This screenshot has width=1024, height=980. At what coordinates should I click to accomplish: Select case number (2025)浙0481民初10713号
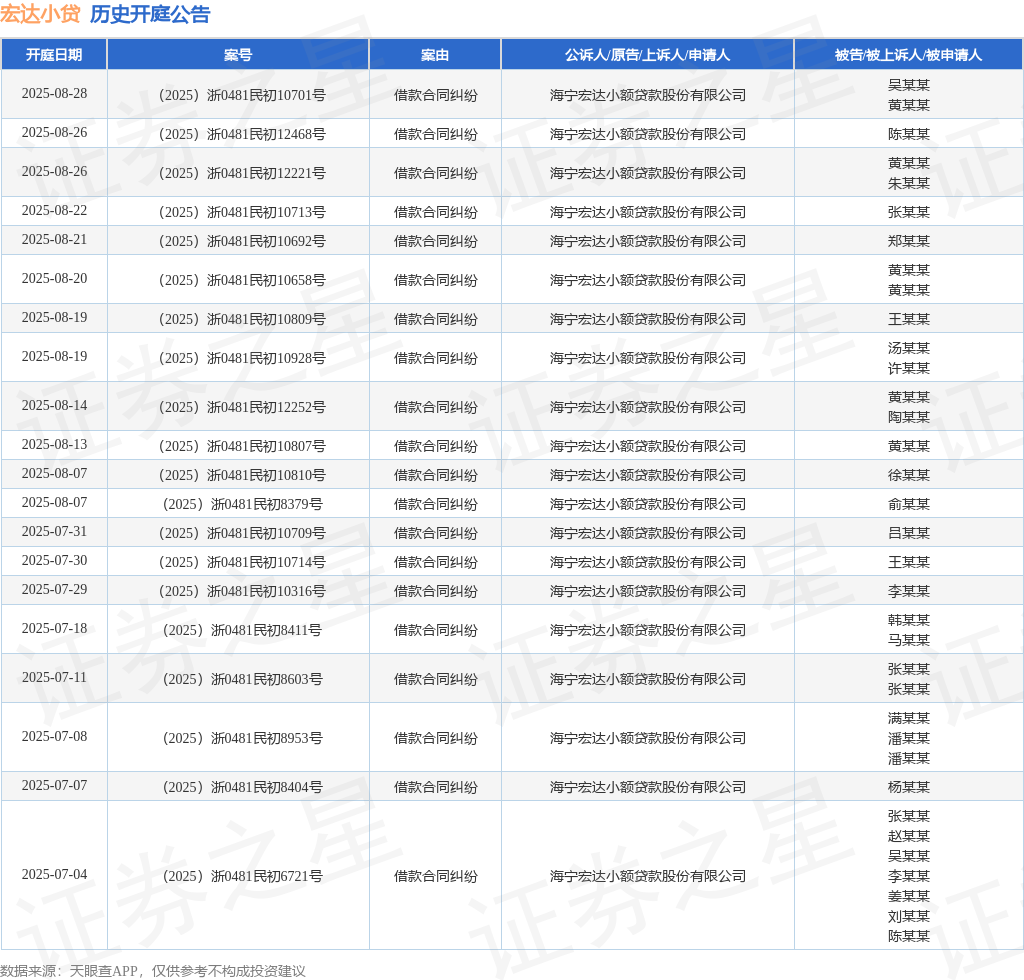[242, 212]
